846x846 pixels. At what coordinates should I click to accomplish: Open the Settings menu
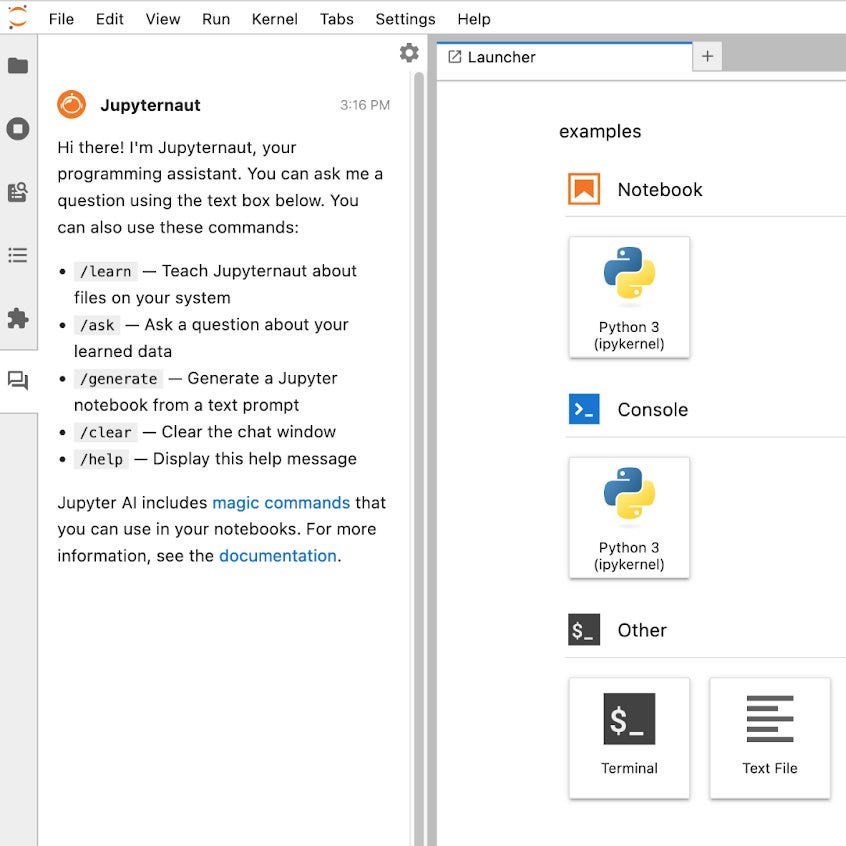[x=405, y=19]
